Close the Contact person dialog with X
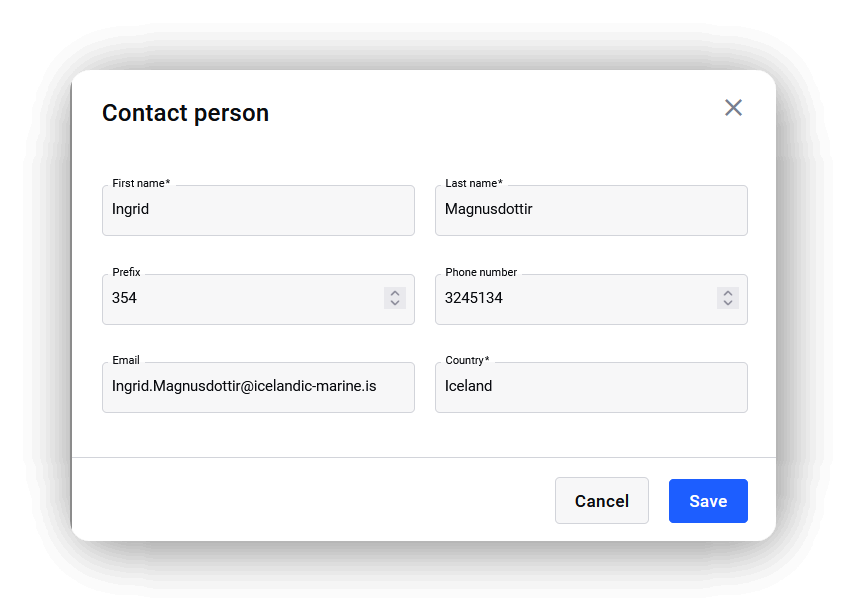The image size is (851, 616). click(x=733, y=107)
